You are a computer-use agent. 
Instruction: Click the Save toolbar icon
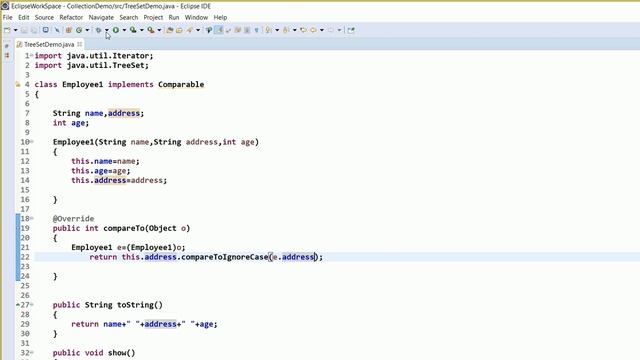point(24,30)
